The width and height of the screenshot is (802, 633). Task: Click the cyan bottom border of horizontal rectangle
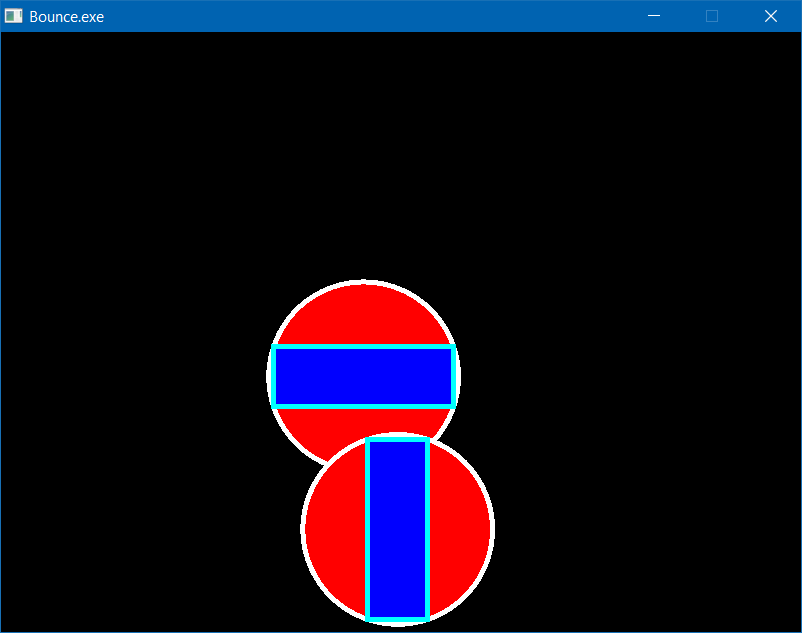point(364,405)
